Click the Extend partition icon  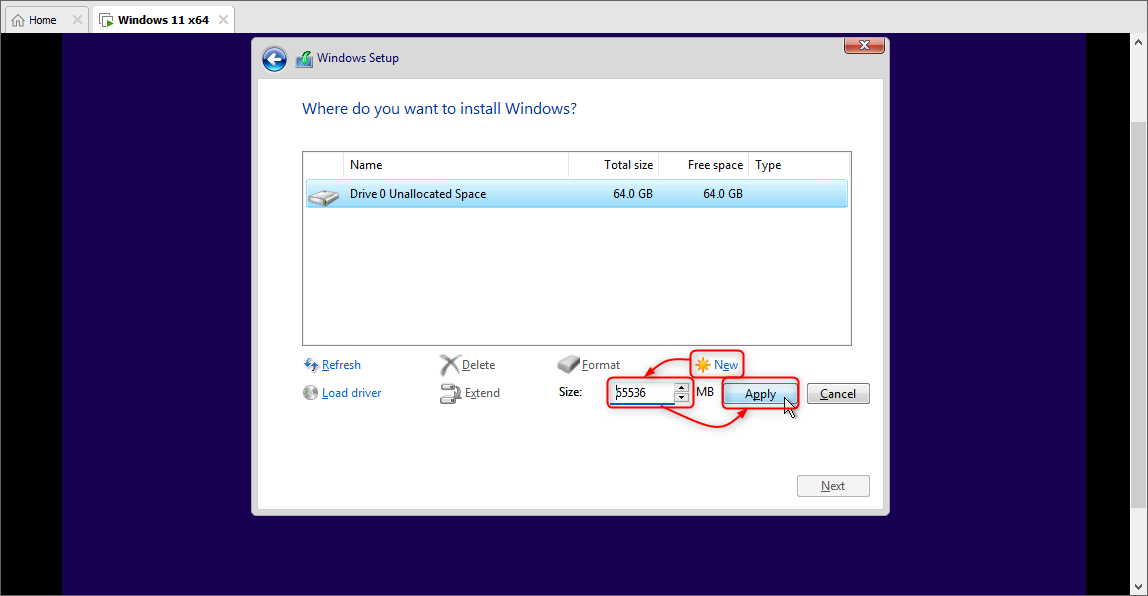(x=450, y=393)
